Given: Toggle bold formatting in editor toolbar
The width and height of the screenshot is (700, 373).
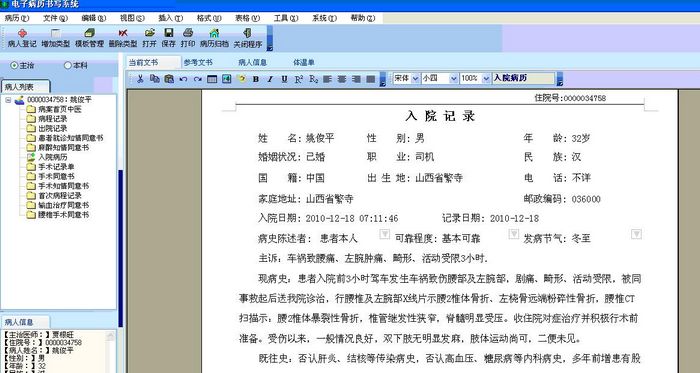Looking at the screenshot, I should 256,79.
